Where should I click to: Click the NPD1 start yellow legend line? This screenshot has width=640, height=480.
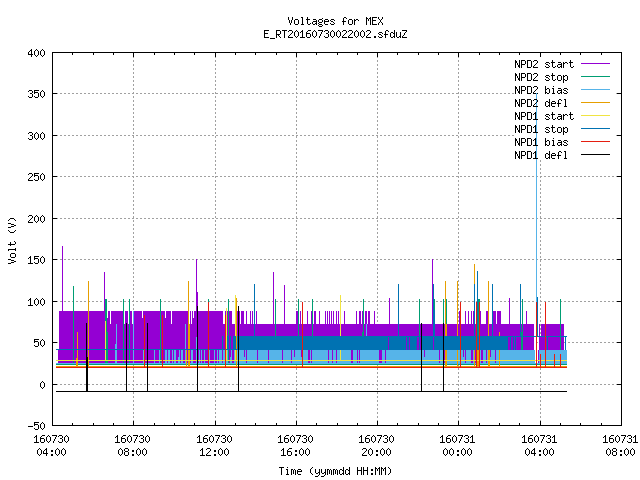(x=595, y=116)
